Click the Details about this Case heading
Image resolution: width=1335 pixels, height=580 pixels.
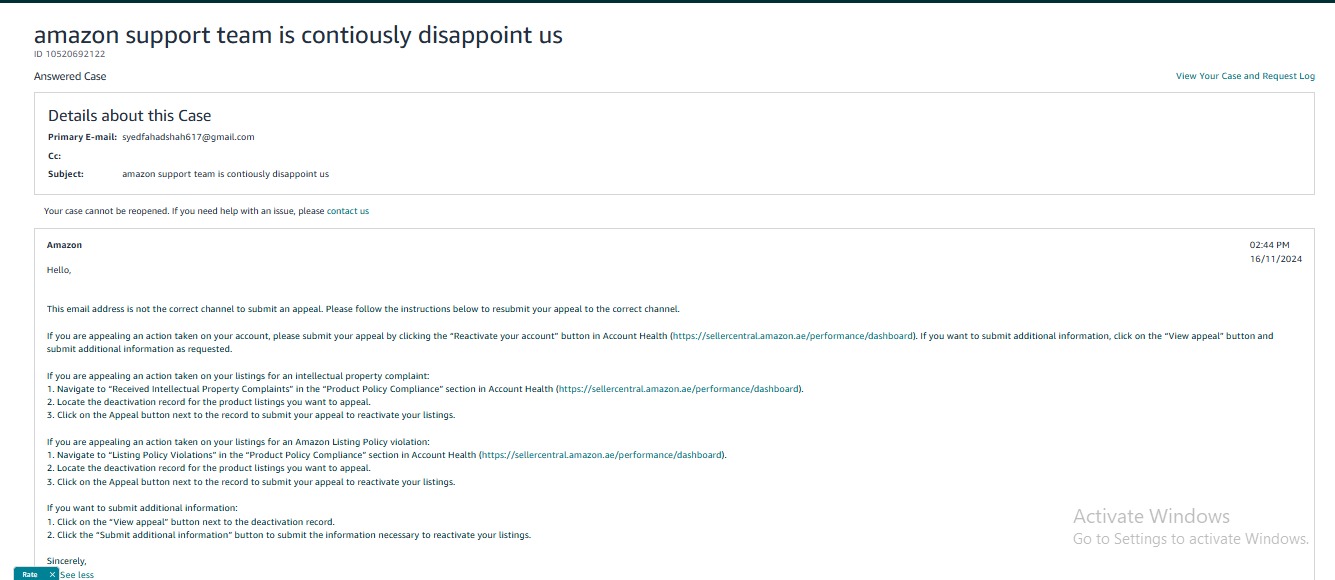coord(130,115)
